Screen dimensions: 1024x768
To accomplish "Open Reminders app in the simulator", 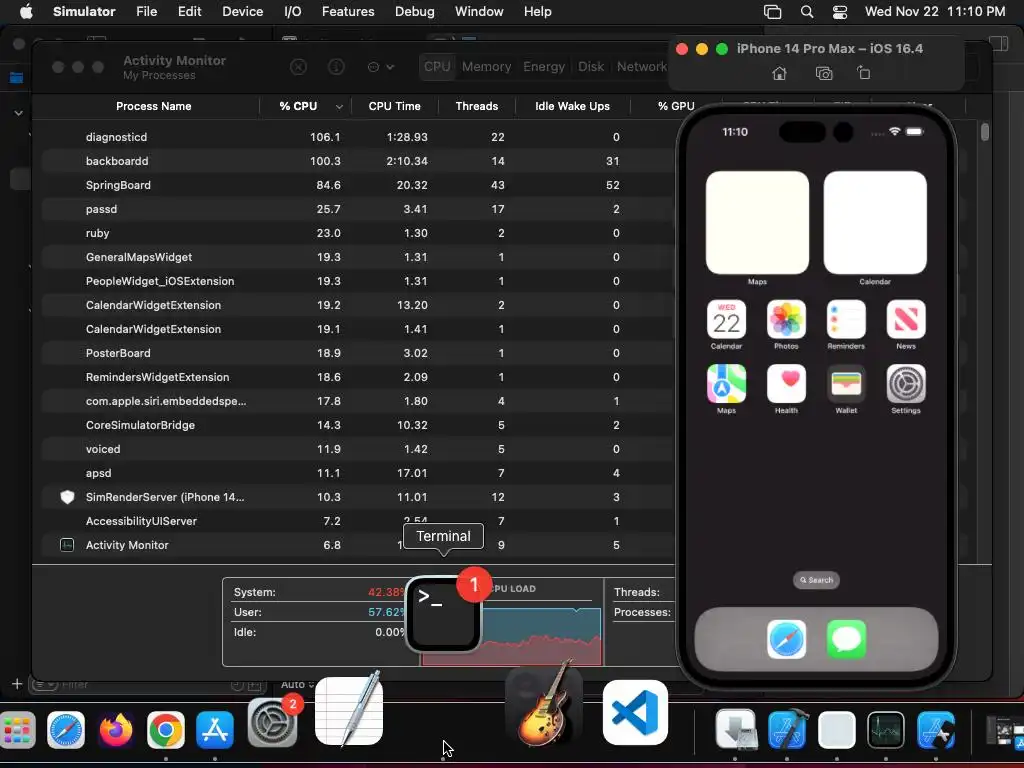I will coord(846,319).
